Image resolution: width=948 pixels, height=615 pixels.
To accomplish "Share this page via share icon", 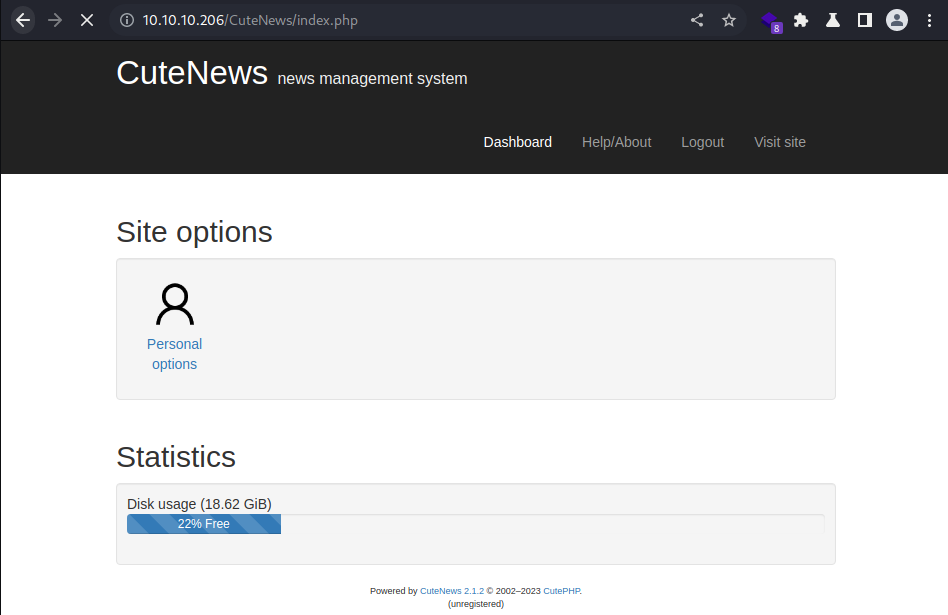I will [x=697, y=20].
